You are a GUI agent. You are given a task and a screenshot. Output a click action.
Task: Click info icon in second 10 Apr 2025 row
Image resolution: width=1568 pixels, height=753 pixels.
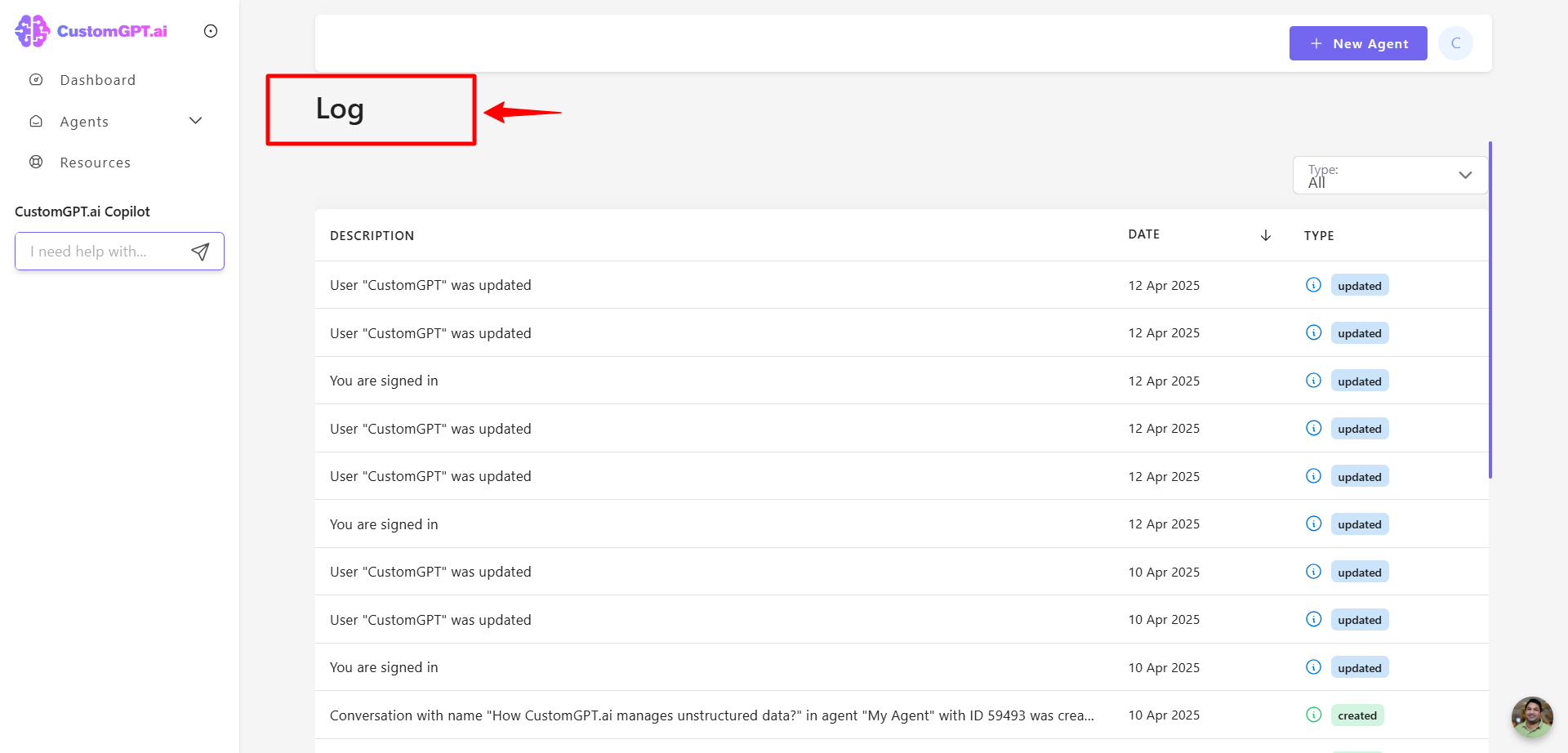1313,619
